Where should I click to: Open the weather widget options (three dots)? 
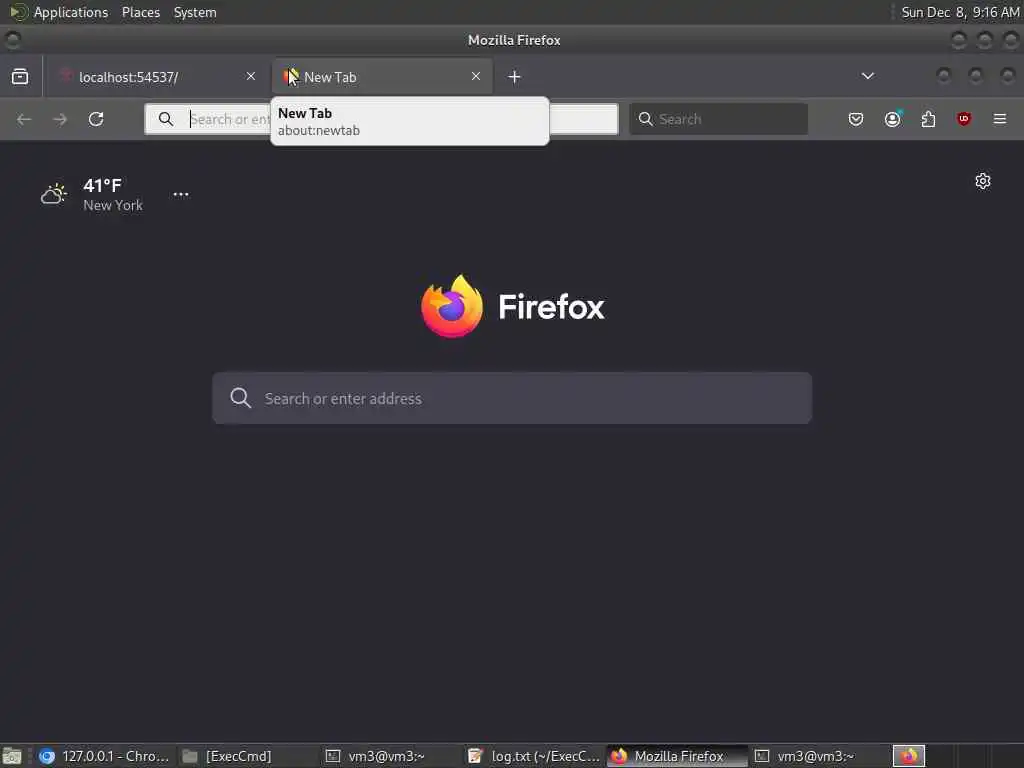pyautogui.click(x=181, y=195)
